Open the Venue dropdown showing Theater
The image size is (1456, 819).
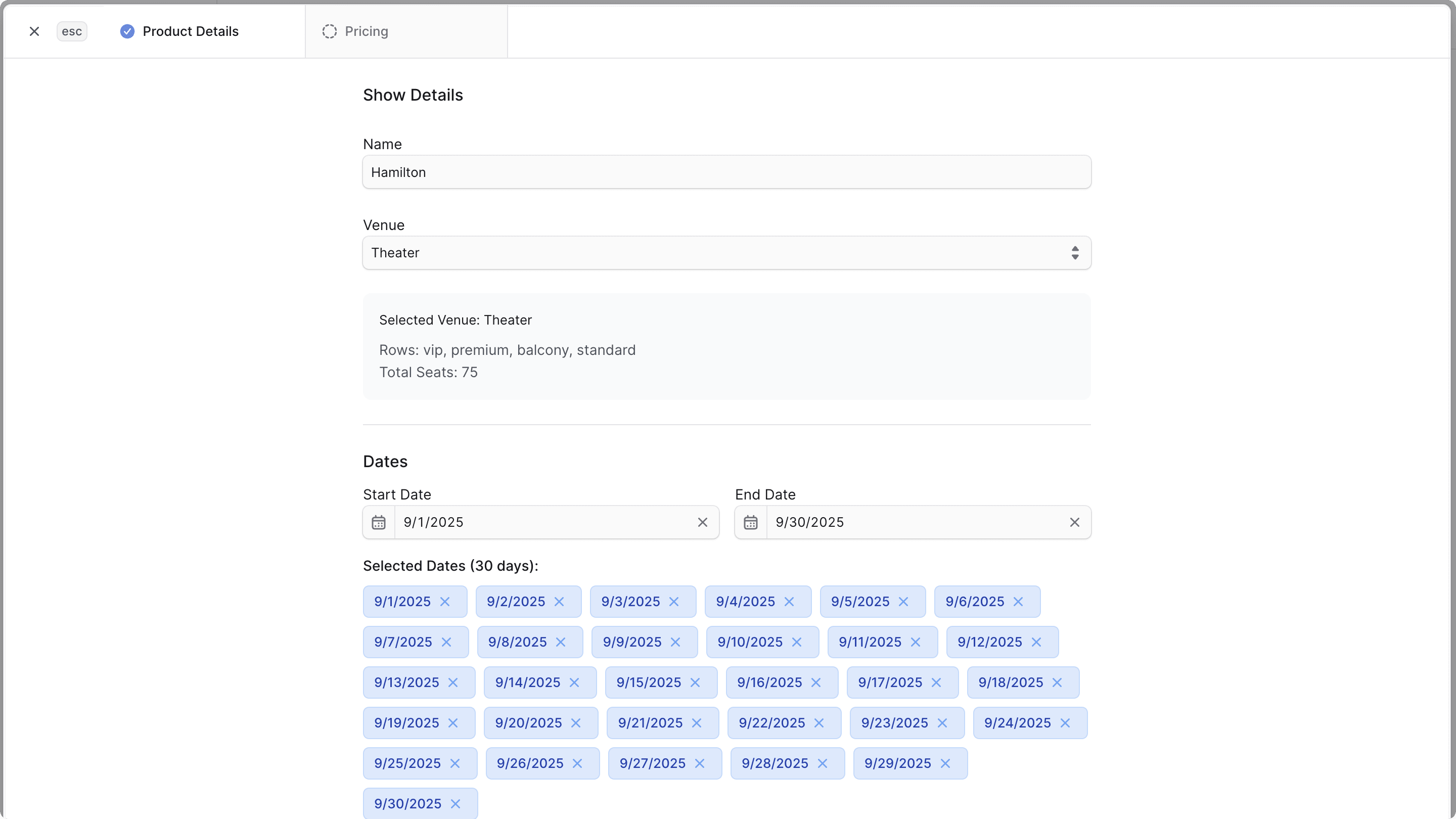[726, 253]
